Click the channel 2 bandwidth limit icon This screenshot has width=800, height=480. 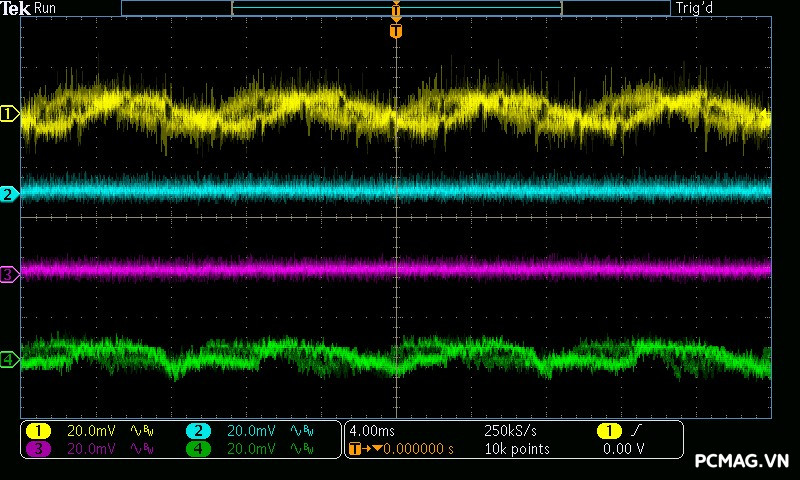(300, 431)
